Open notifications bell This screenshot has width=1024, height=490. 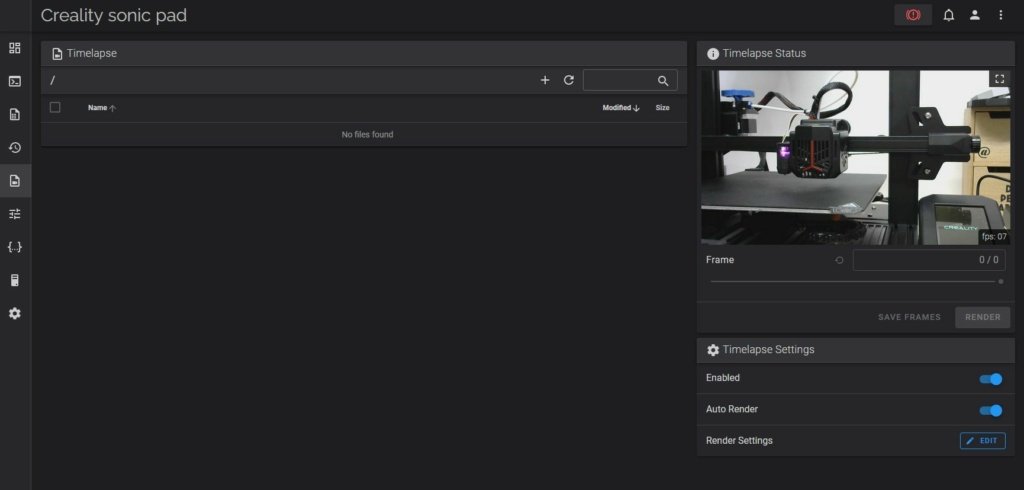pos(948,15)
